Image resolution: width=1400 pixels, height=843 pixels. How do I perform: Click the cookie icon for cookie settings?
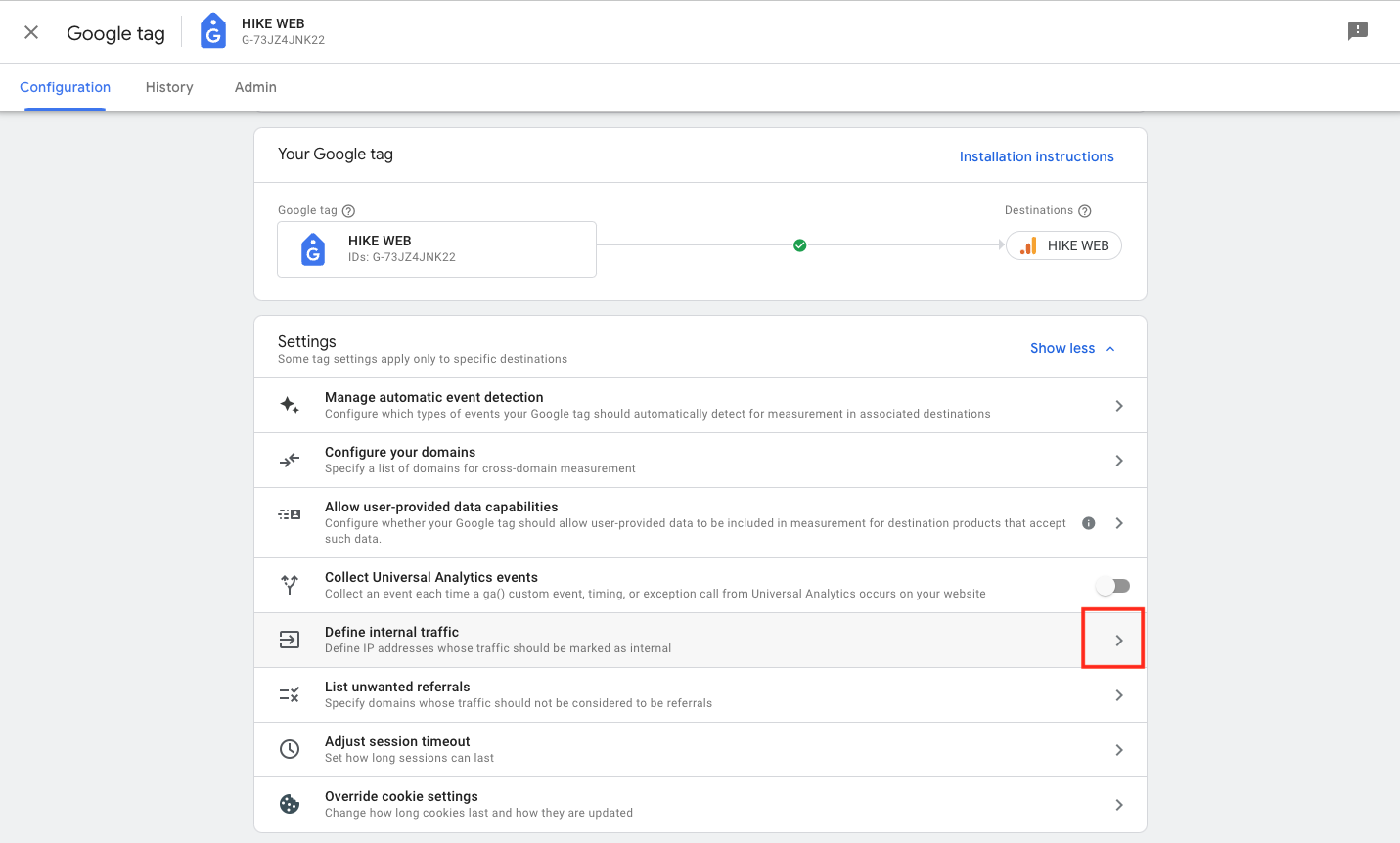tap(290, 804)
